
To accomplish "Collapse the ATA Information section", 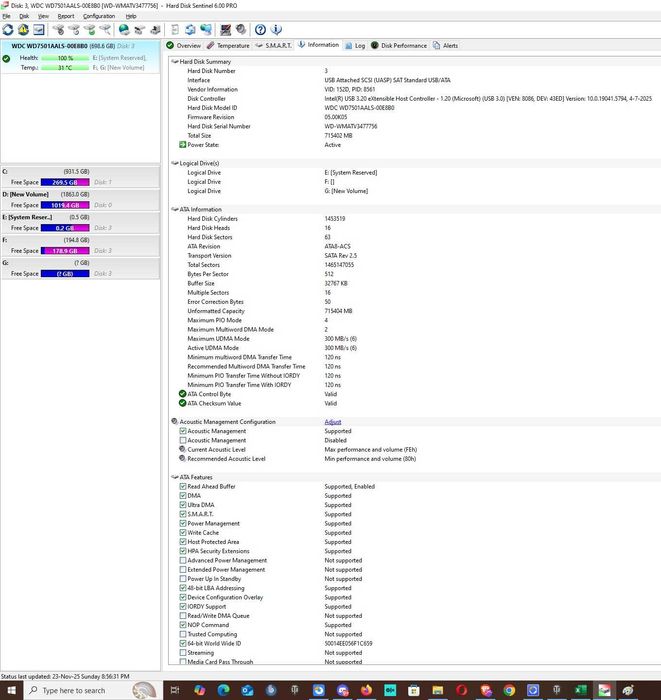I will [x=175, y=209].
